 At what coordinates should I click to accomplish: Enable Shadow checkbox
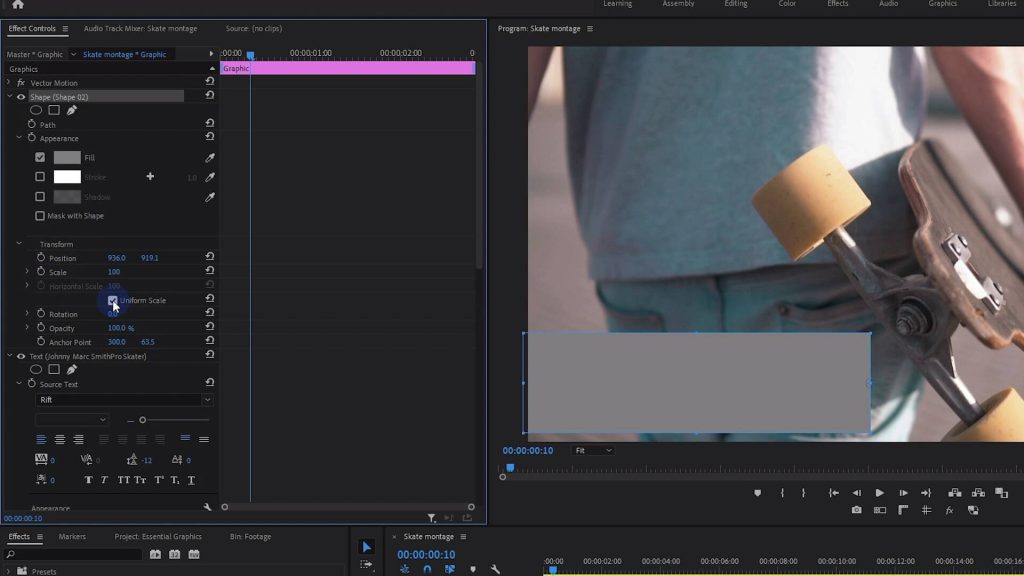click(40, 196)
